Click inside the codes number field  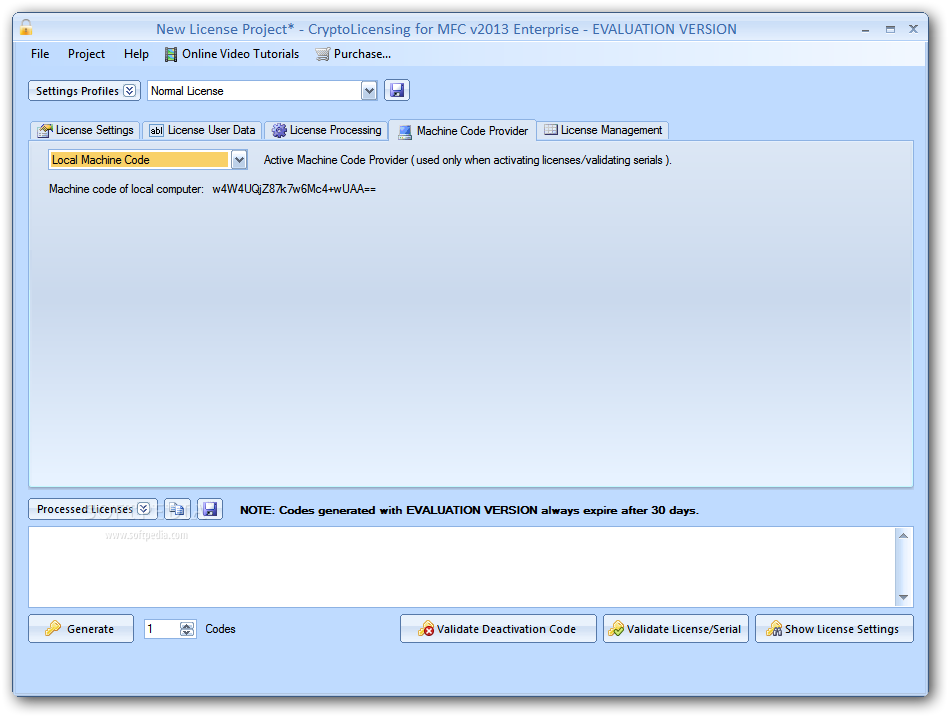(162, 629)
